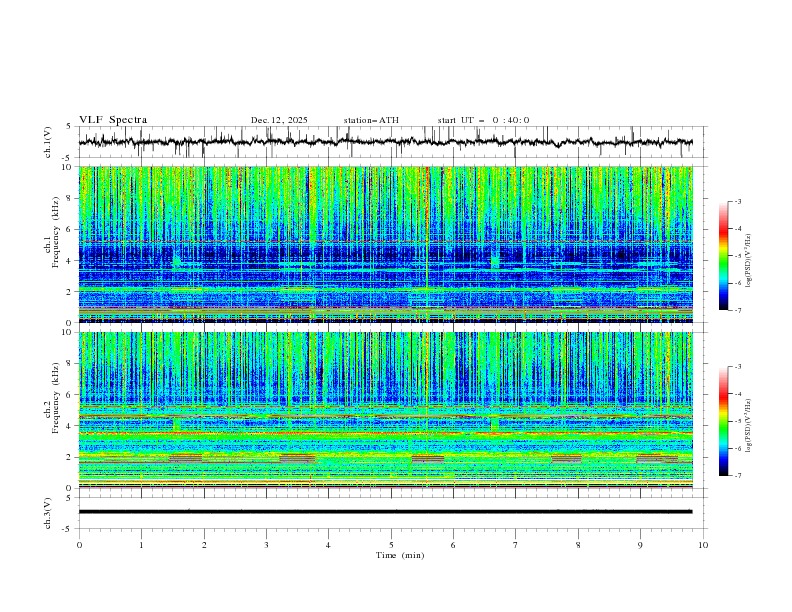The height and width of the screenshot is (612, 792).
Task: Click the date 'Dec. 12, 2025'
Action: tap(279, 120)
